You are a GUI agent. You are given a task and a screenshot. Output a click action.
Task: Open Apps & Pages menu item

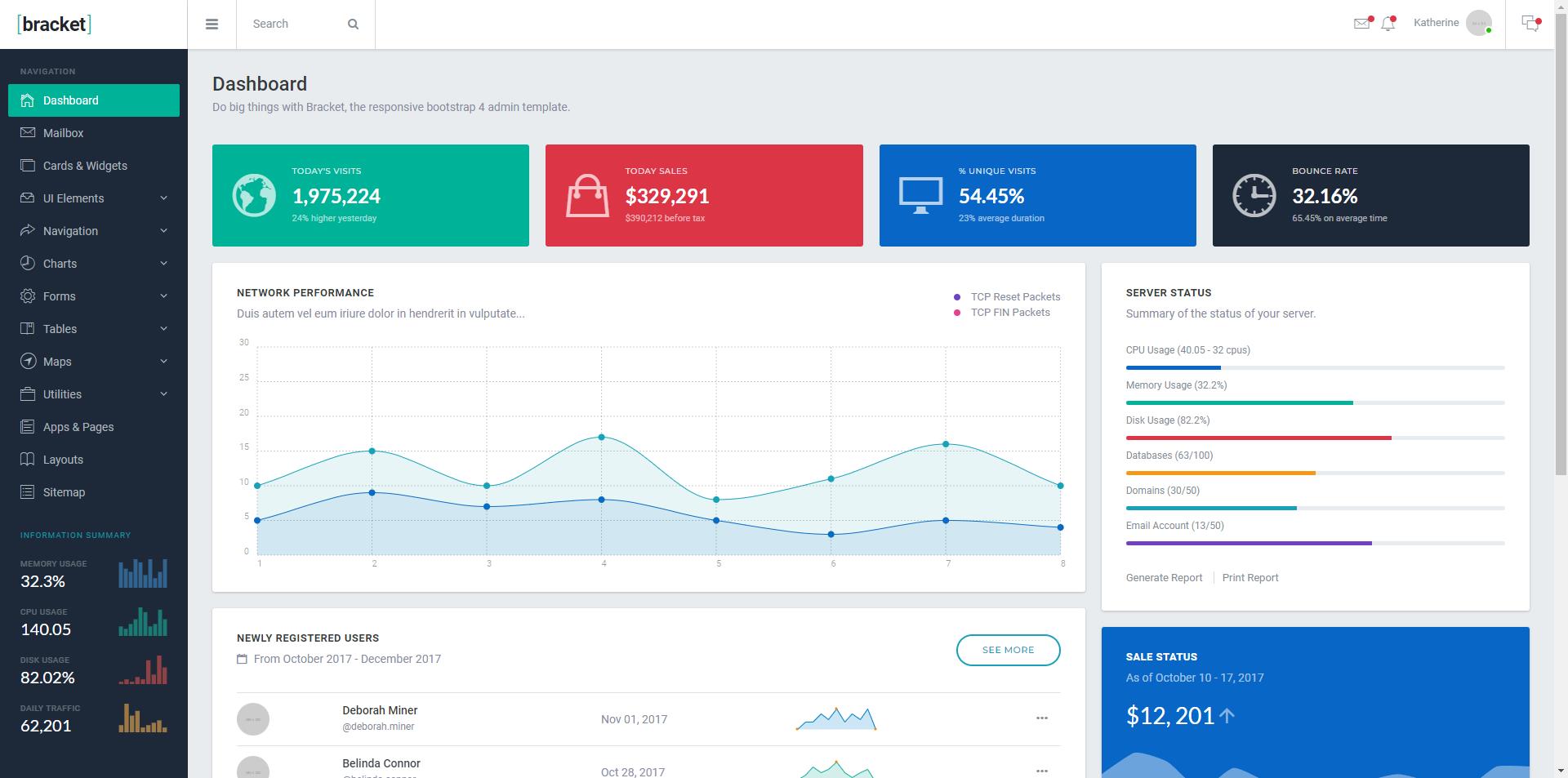tap(94, 427)
